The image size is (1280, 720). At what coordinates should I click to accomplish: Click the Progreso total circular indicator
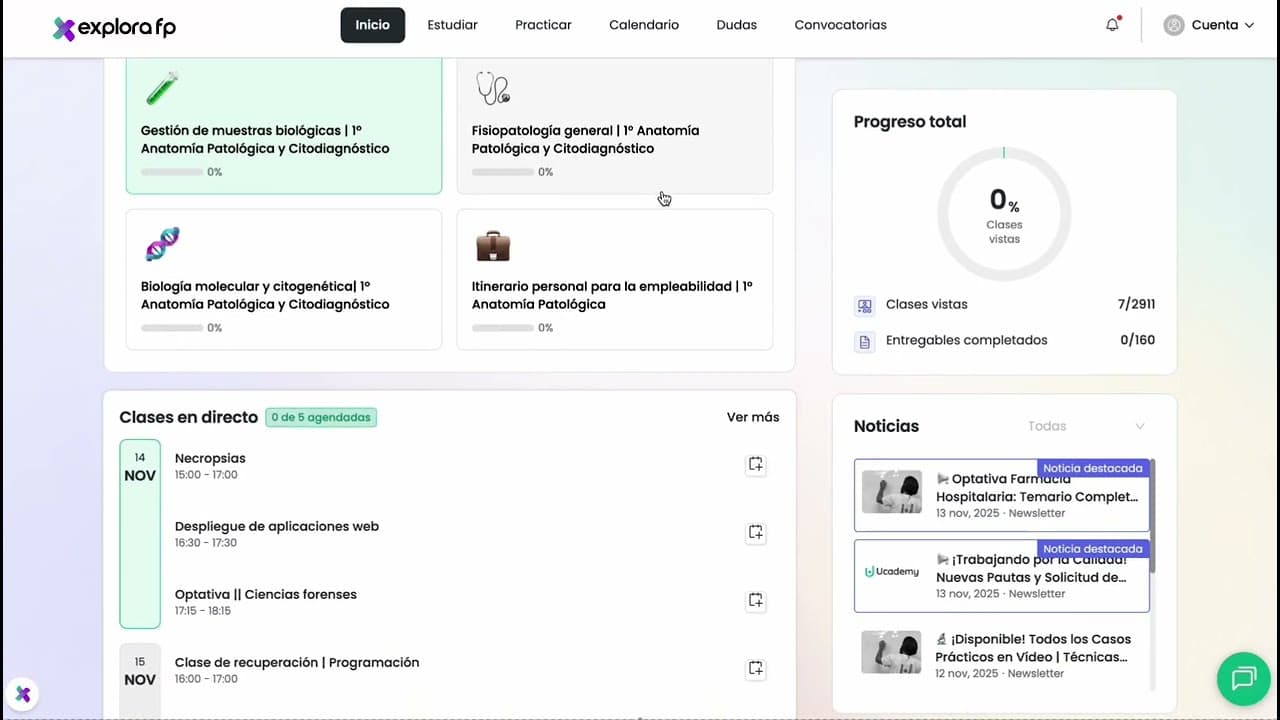(x=1004, y=214)
